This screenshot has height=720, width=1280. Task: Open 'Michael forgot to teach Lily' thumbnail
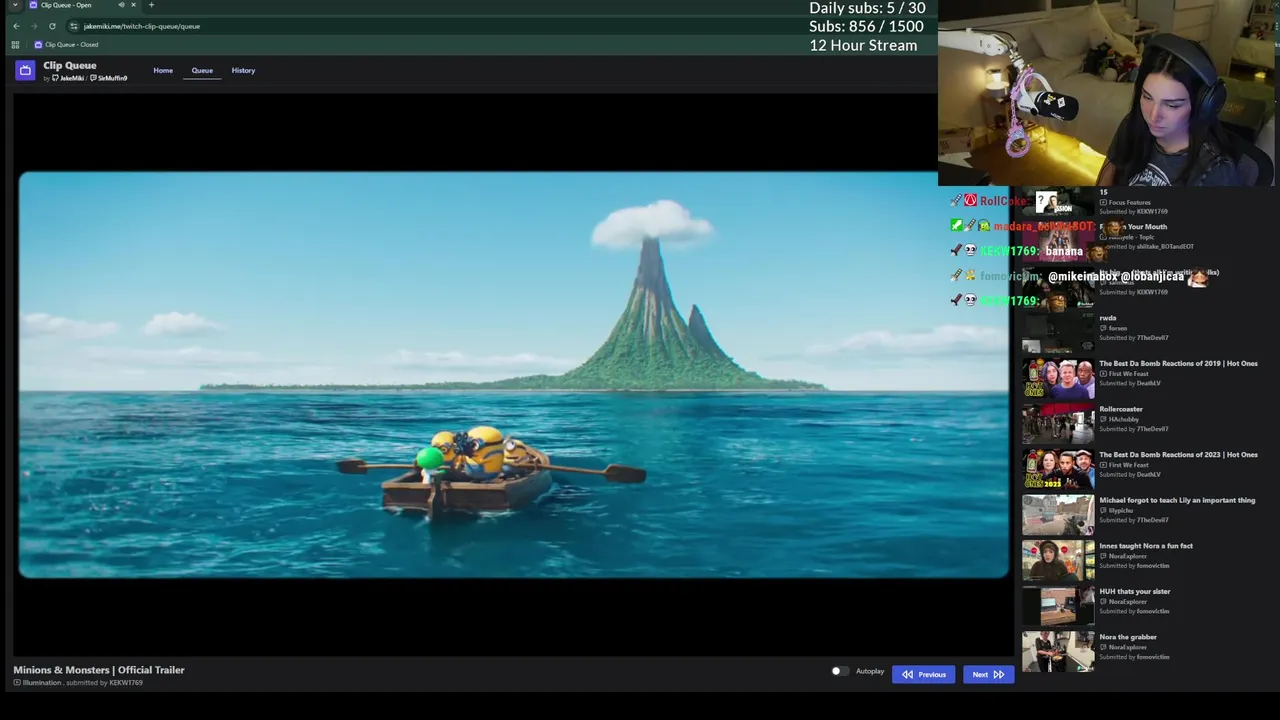[1058, 515]
